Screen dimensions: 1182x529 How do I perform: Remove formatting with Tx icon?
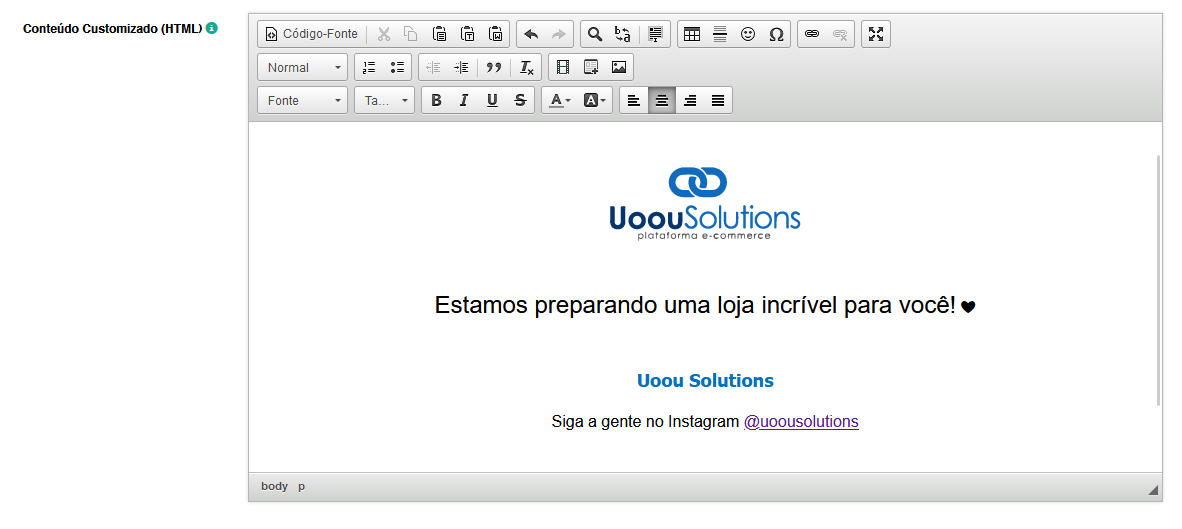(527, 67)
